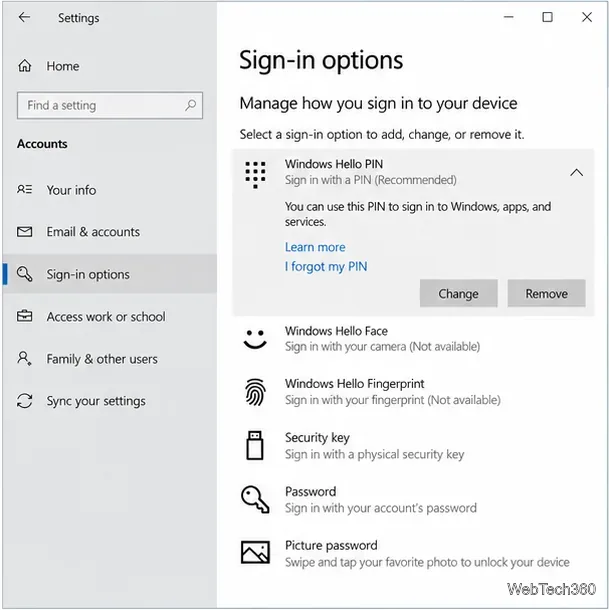Screen dimensions: 609x610
Task: Click the Password key icon
Action: tap(255, 500)
